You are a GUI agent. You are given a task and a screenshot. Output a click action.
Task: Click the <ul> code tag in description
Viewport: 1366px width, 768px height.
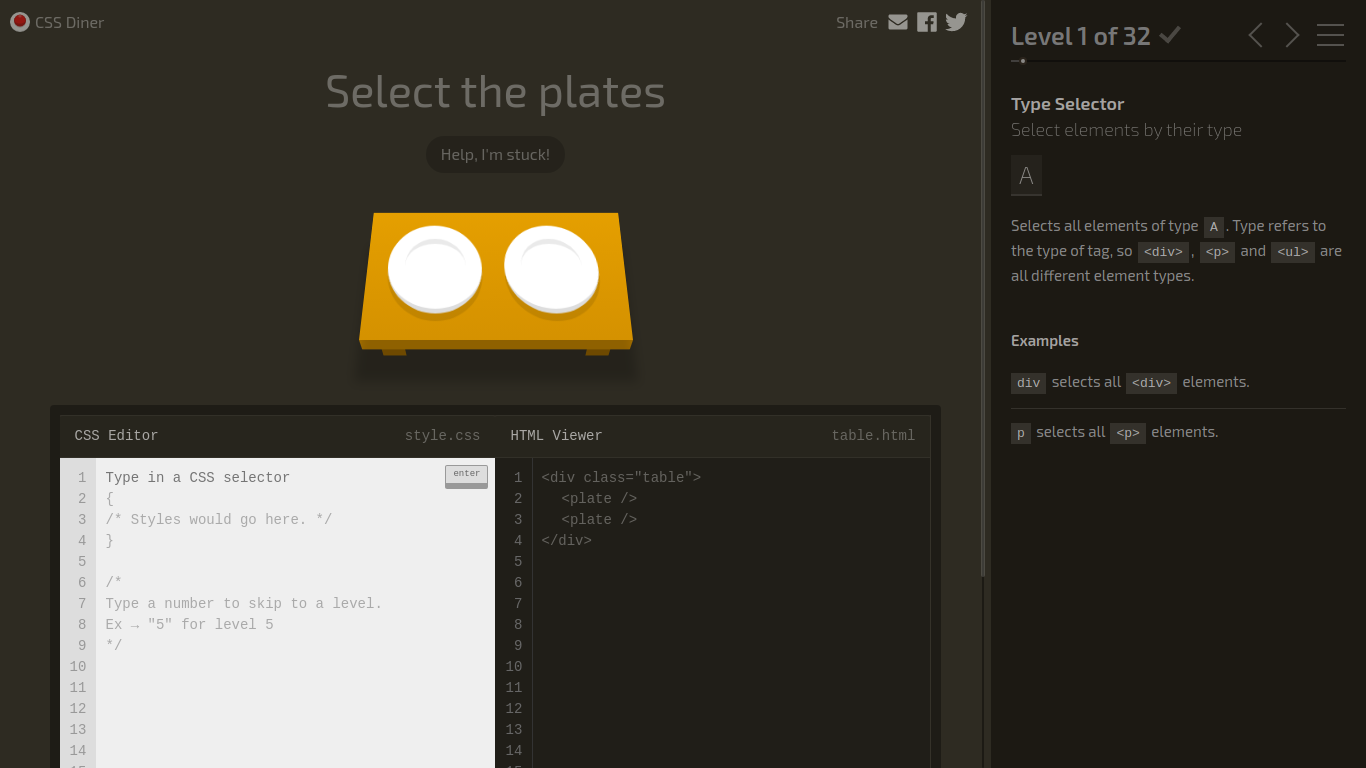pyautogui.click(x=1292, y=252)
